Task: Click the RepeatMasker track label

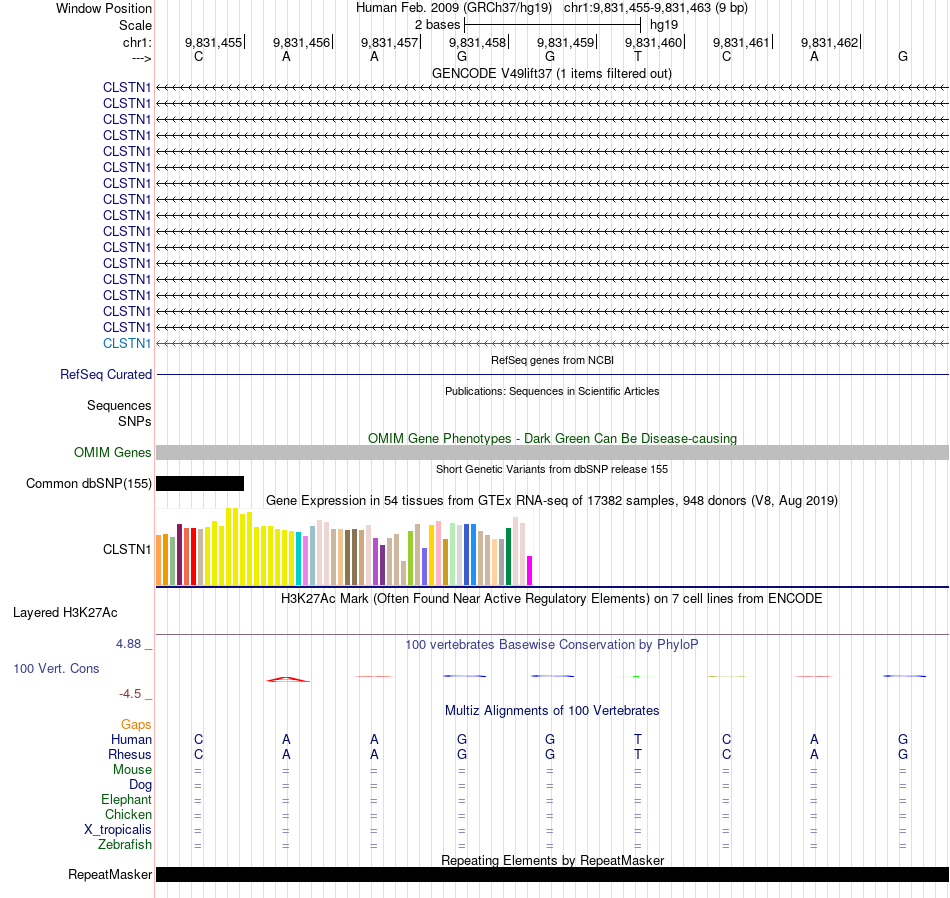Action: [x=110, y=874]
